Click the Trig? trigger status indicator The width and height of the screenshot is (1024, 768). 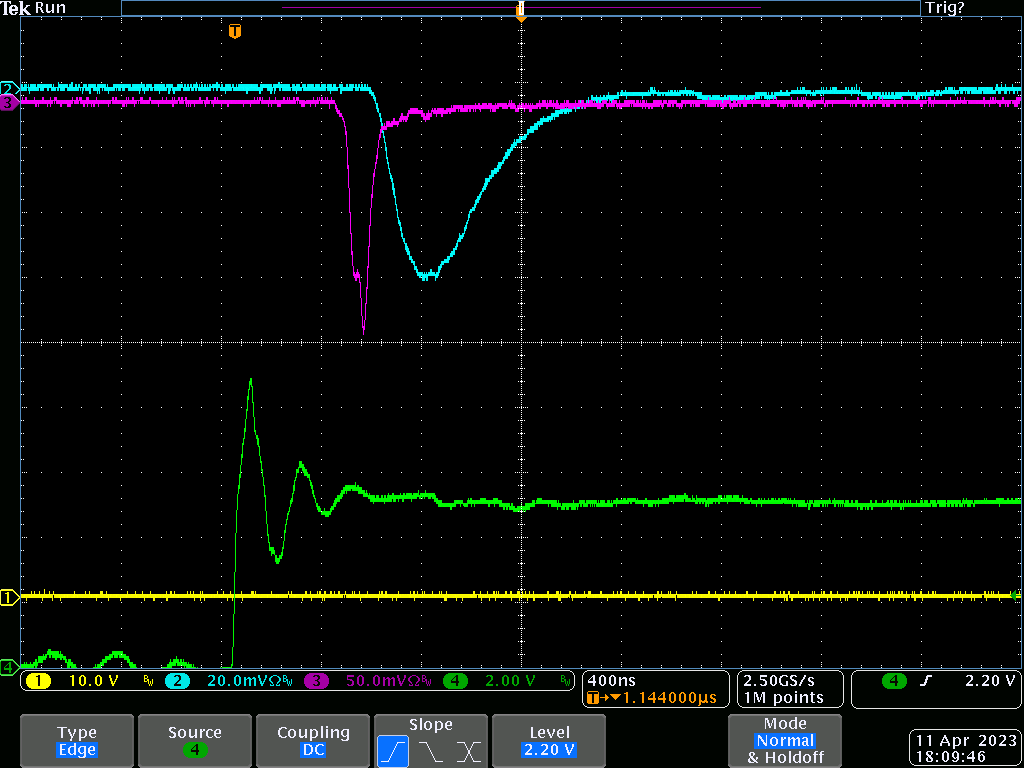point(944,8)
